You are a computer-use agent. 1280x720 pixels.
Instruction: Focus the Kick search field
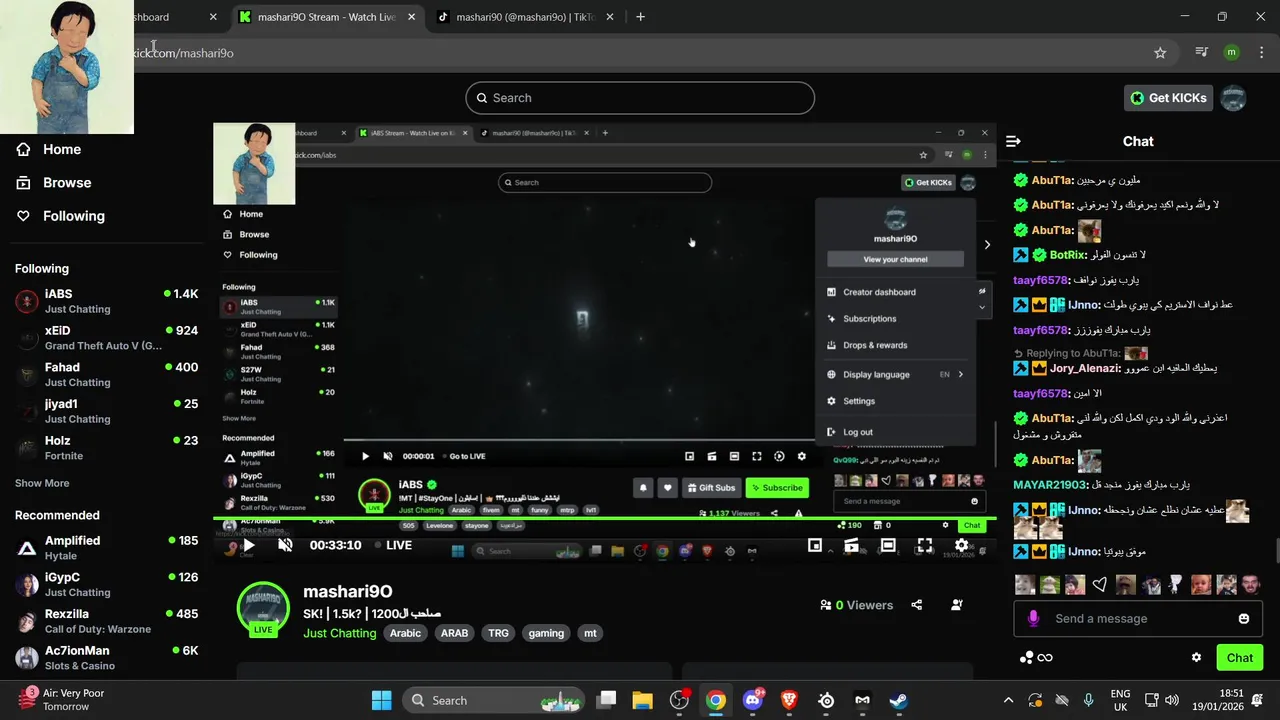[640, 98]
